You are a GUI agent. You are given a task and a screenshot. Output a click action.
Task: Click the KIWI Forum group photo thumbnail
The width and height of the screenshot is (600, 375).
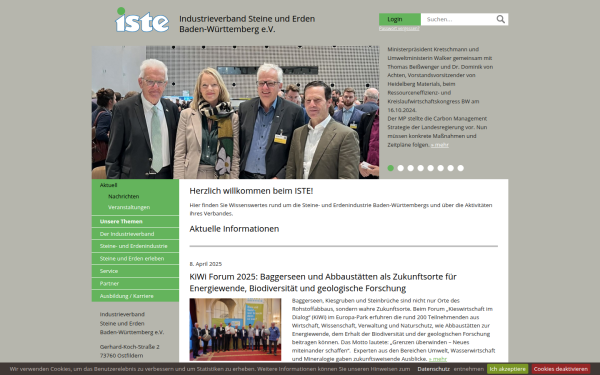[235, 329]
